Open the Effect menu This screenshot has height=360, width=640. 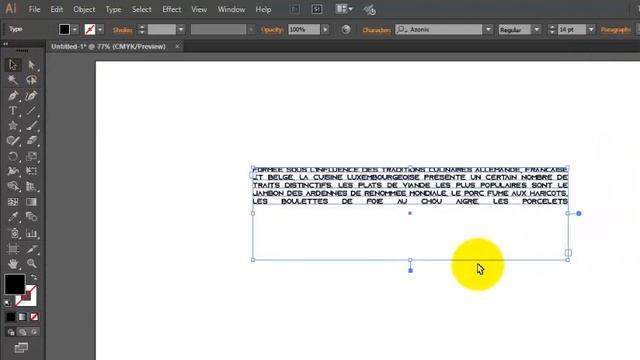point(171,9)
